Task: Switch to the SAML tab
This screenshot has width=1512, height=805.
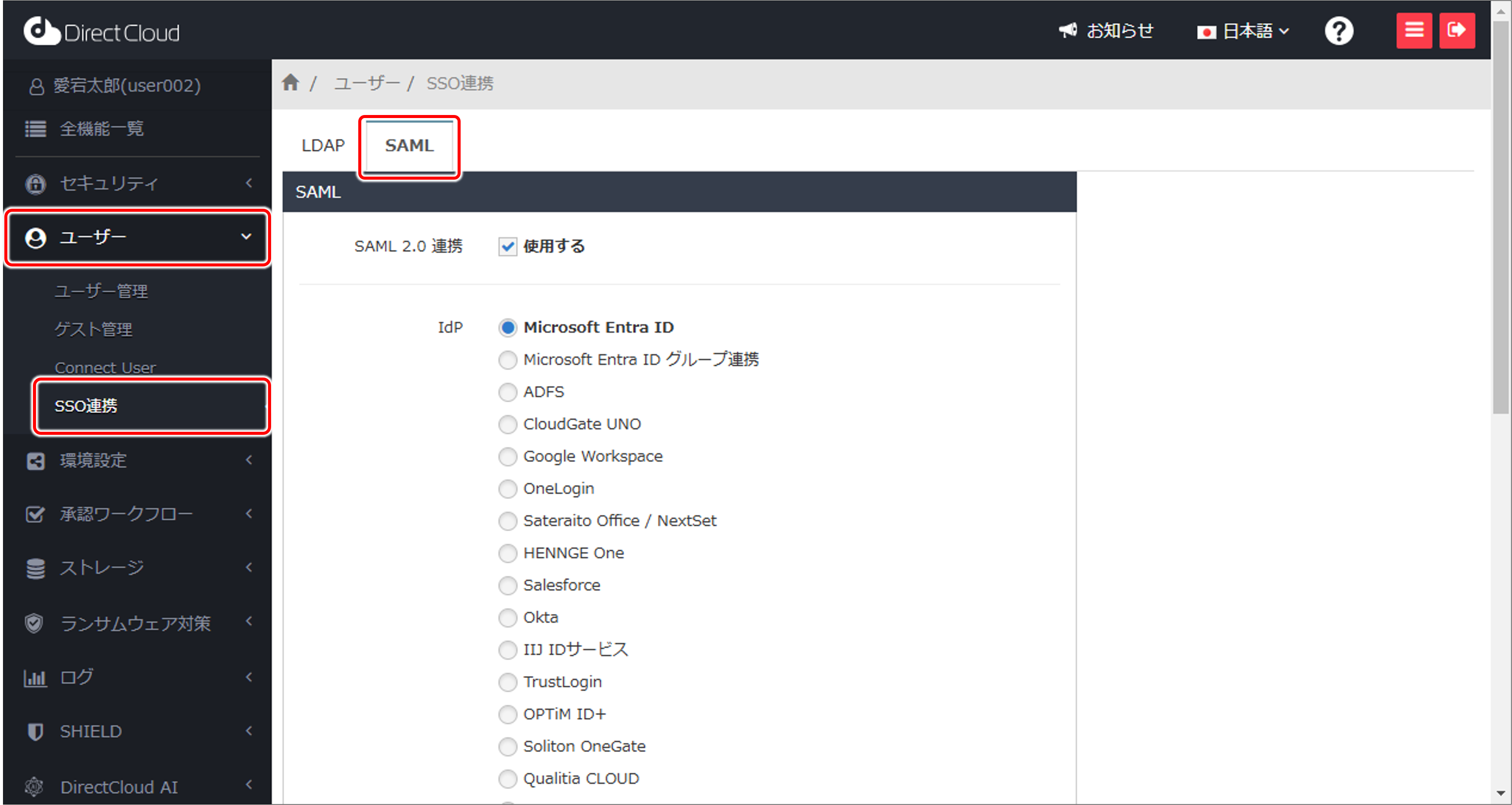Action: point(409,145)
